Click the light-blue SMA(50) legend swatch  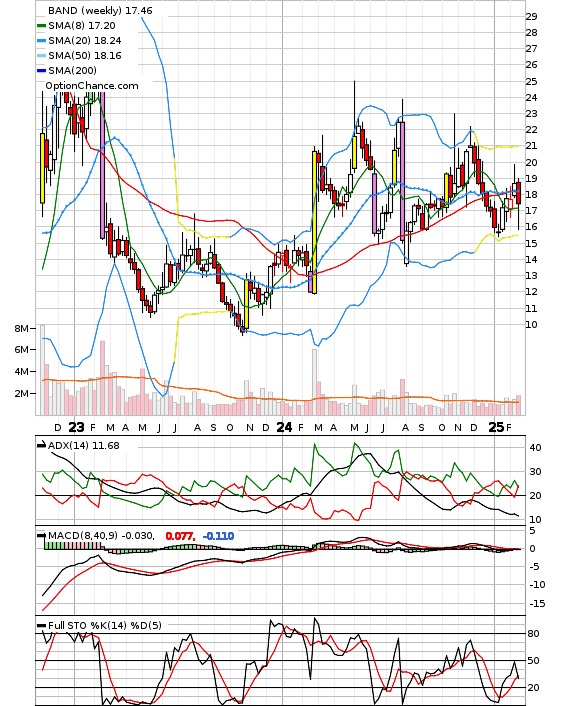[41, 56]
